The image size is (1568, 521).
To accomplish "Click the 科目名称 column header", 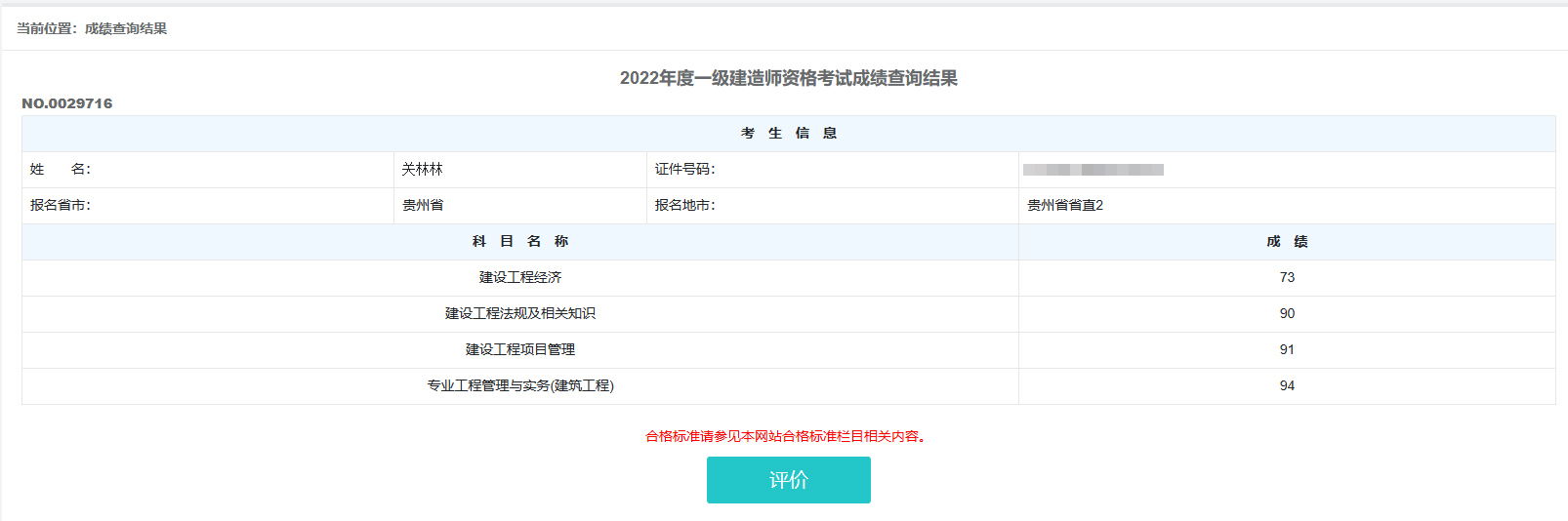I will [519, 242].
